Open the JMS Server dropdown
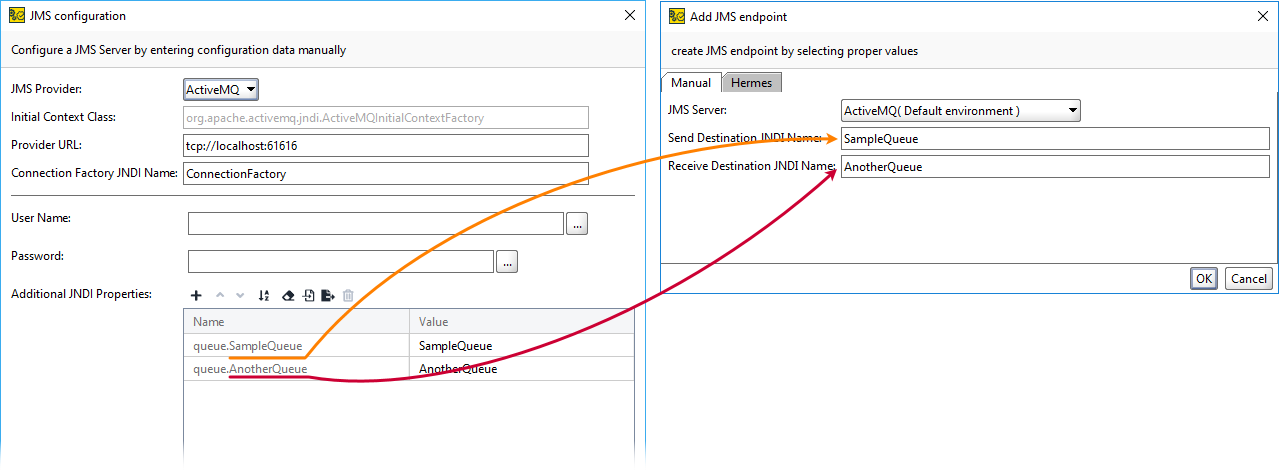The image size is (1279, 471). pos(961,110)
